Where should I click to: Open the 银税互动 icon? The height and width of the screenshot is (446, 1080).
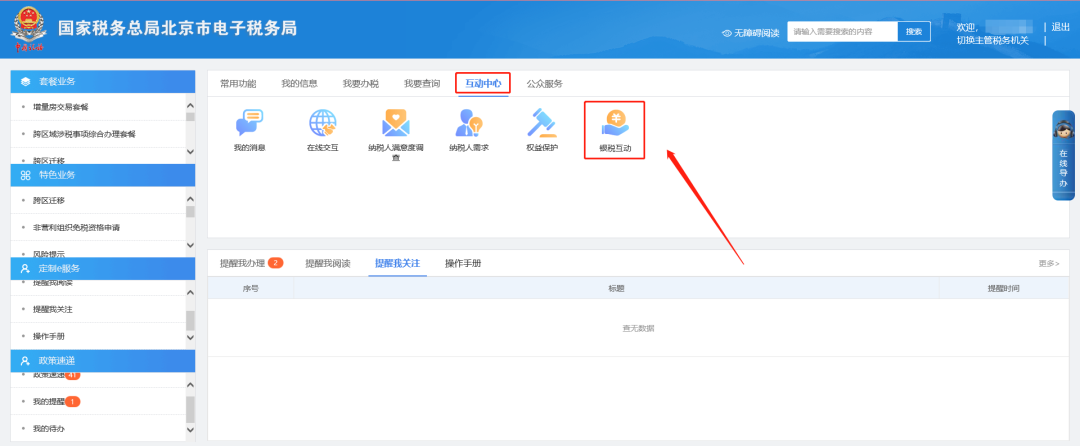[614, 123]
